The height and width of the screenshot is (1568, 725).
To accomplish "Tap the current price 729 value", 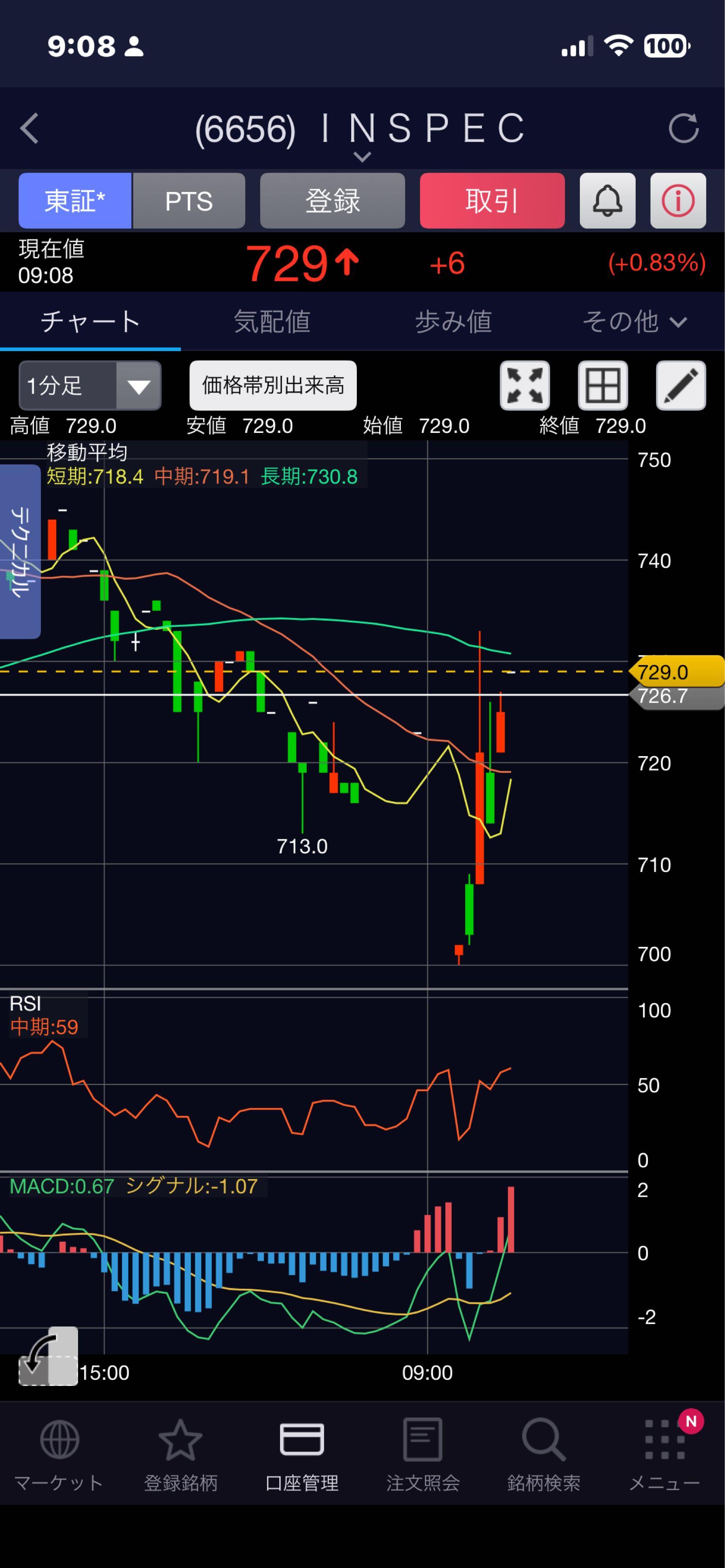I will click(286, 264).
